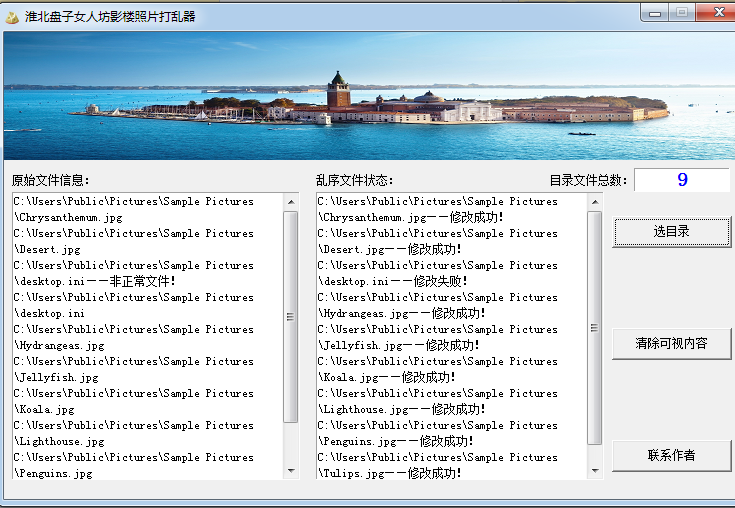This screenshot has width=735, height=508.
Task: Click down arrow of original file list scrollbar
Action: [x=291, y=471]
